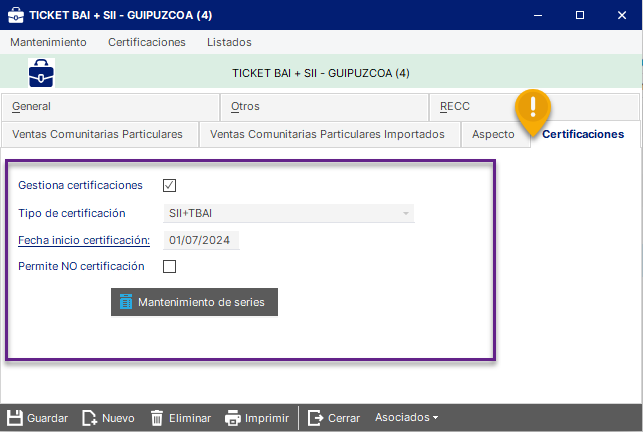Viewport: 643px width, 432px height.
Task: Click the Eliminar trash can icon
Action: [157, 418]
